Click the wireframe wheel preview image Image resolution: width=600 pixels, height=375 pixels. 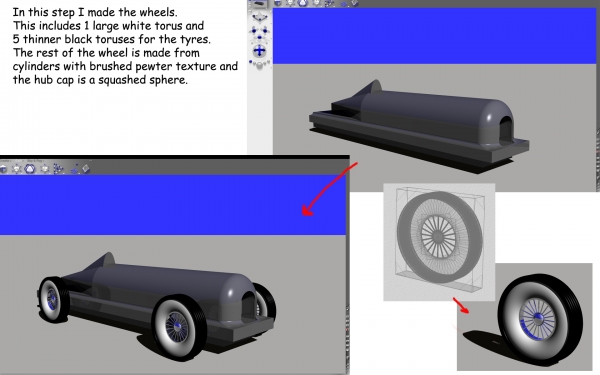439,242
